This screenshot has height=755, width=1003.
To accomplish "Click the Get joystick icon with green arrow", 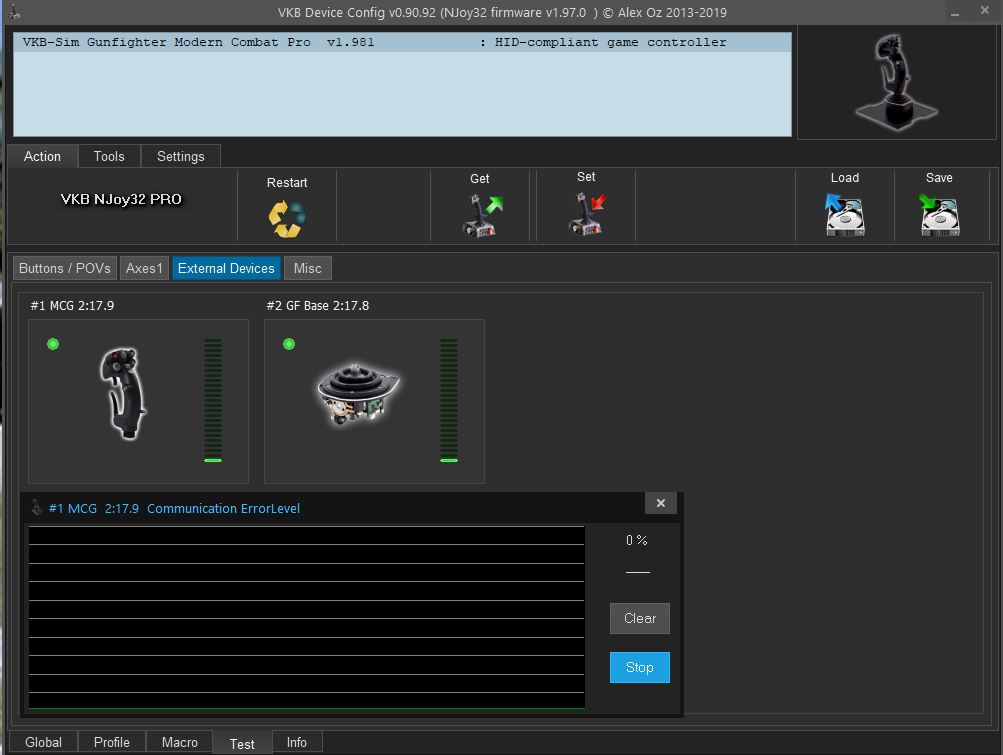I will (x=482, y=215).
